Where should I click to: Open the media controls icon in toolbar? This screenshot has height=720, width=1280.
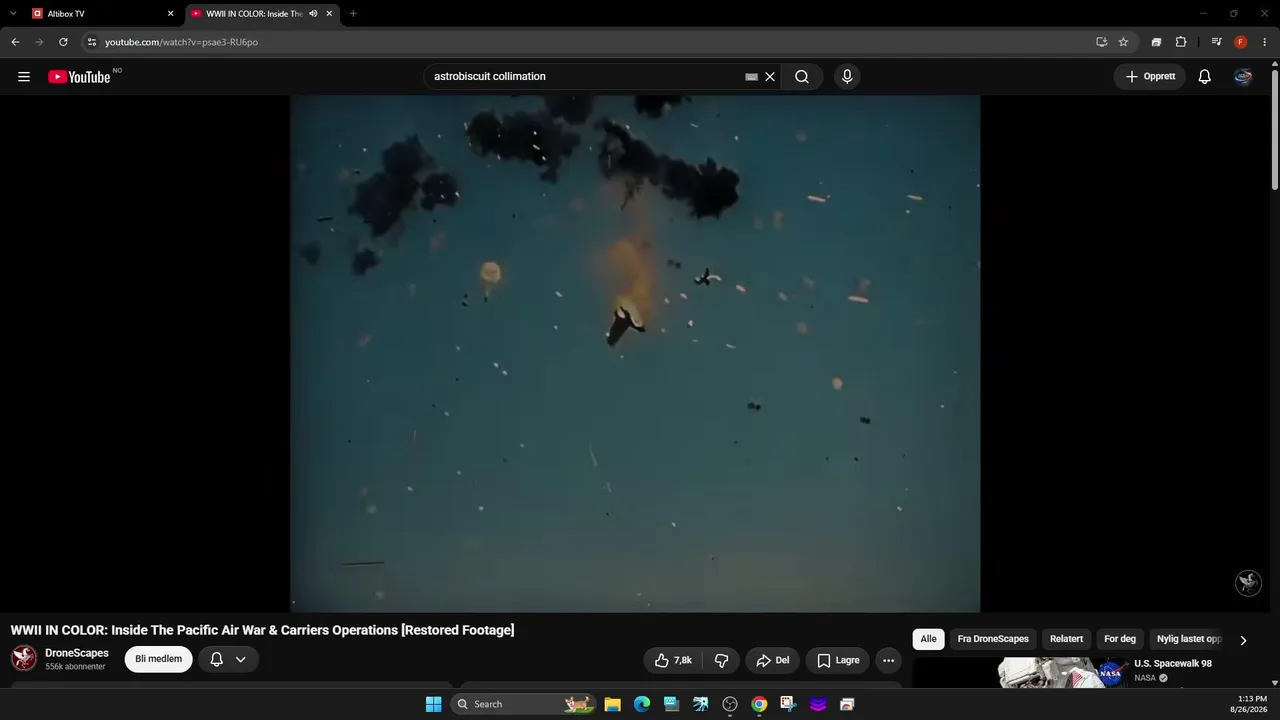pyautogui.click(x=1216, y=42)
